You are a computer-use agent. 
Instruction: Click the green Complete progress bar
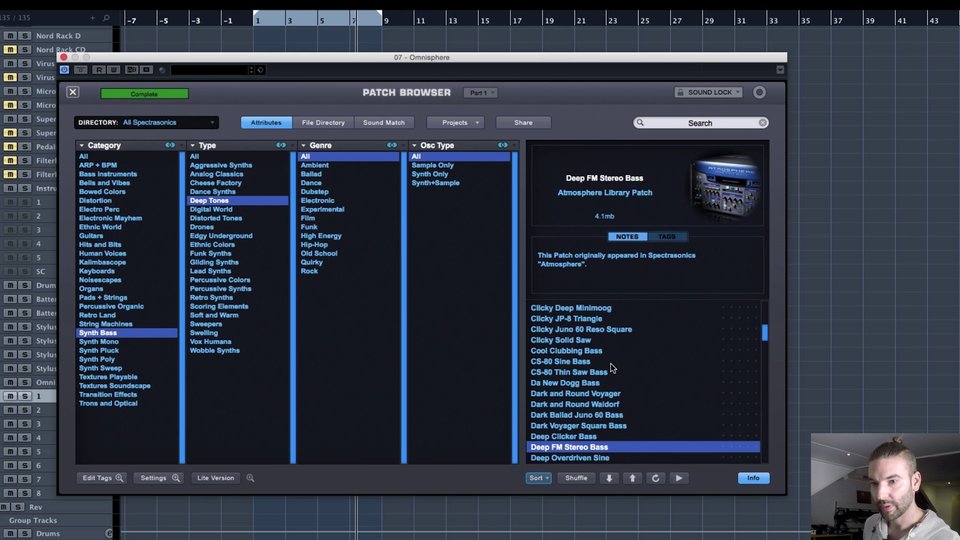pyautogui.click(x=144, y=94)
